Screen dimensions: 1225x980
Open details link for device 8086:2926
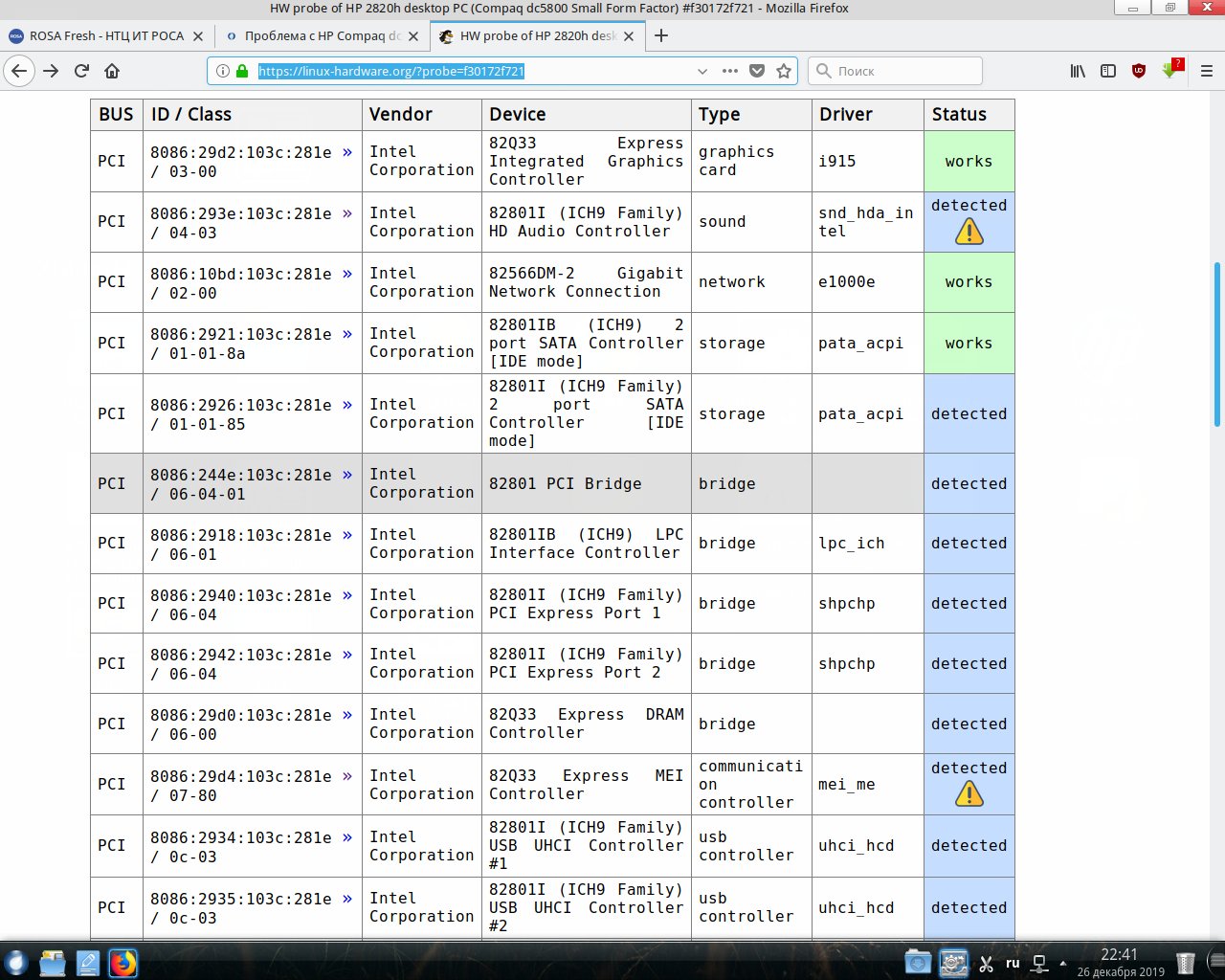tap(347, 405)
